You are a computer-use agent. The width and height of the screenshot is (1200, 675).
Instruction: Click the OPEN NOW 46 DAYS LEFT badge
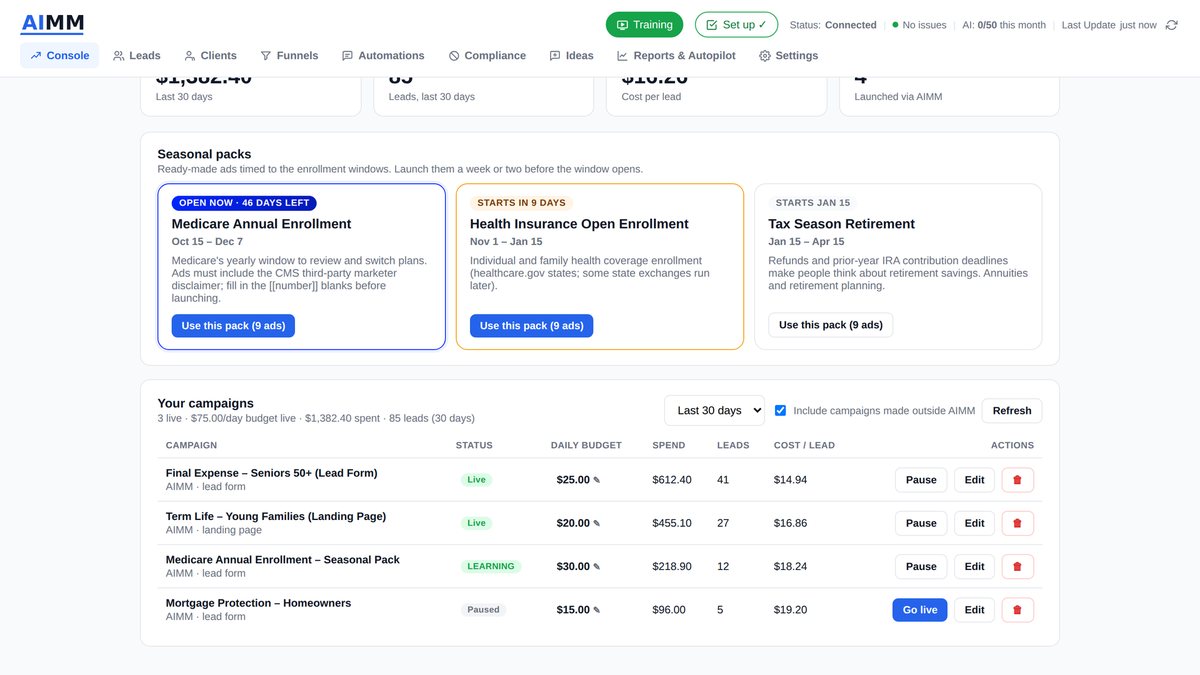[x=244, y=203]
